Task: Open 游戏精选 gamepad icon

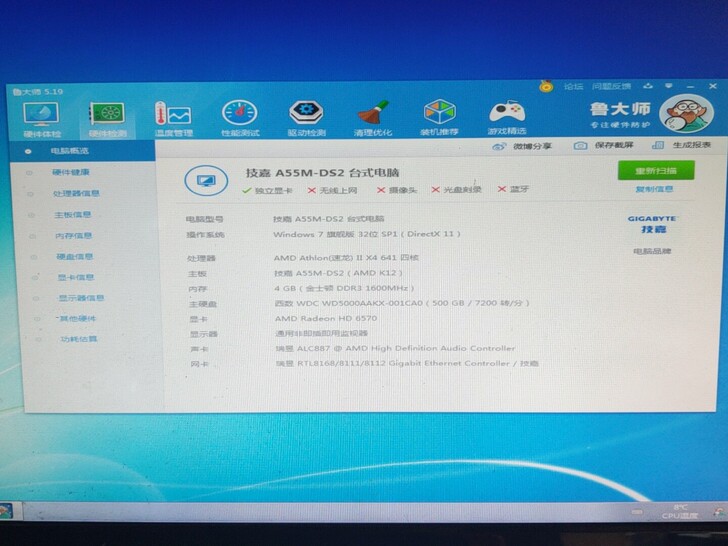Action: (x=507, y=117)
